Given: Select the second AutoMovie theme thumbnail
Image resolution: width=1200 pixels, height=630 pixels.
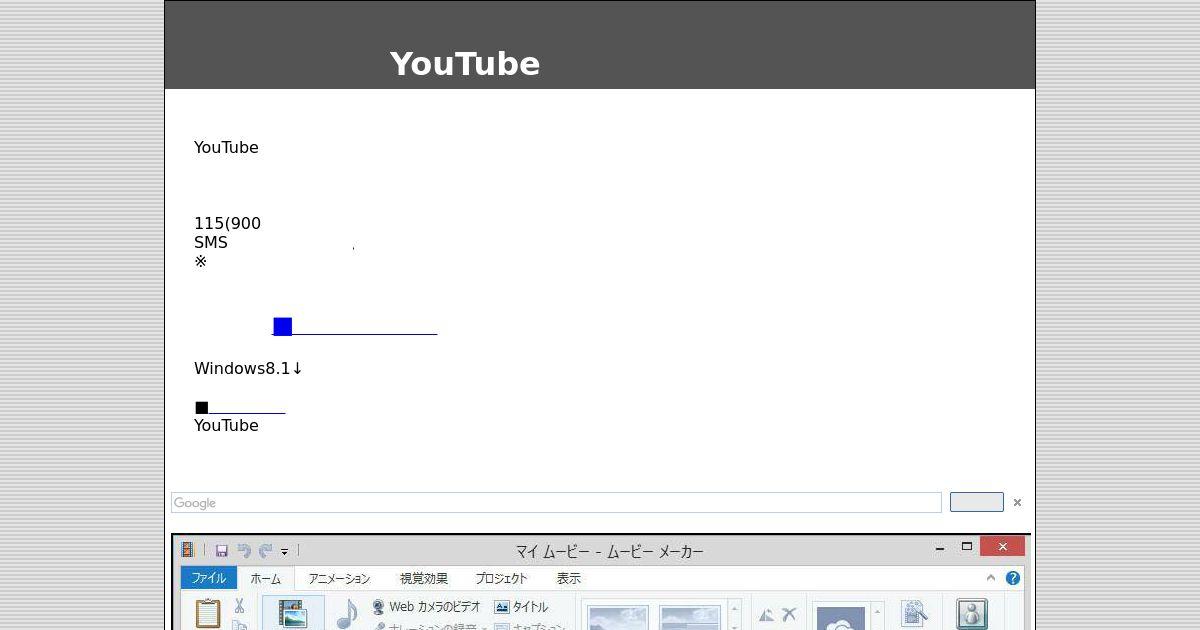Looking at the screenshot, I should coord(689,617).
